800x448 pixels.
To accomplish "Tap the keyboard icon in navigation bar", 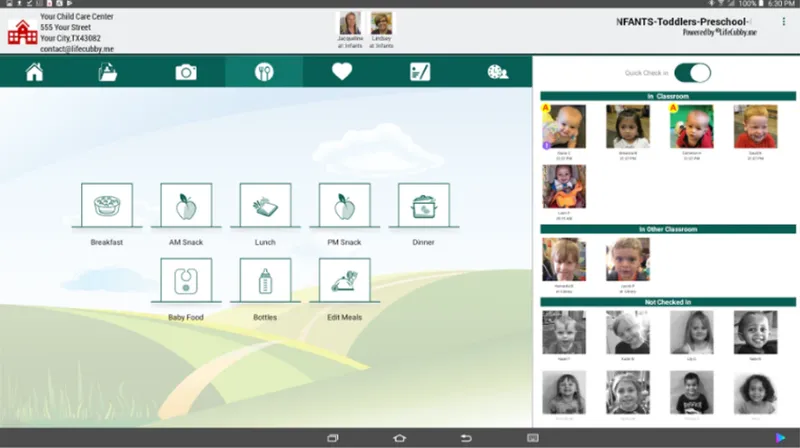I will (x=533, y=438).
